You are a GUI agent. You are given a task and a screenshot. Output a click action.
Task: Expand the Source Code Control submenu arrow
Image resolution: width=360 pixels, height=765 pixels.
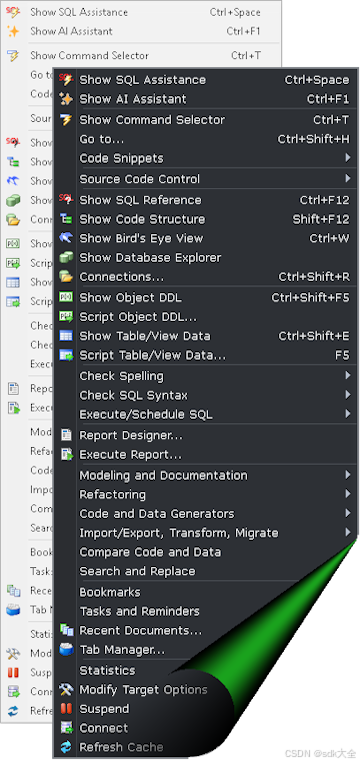coord(348,179)
